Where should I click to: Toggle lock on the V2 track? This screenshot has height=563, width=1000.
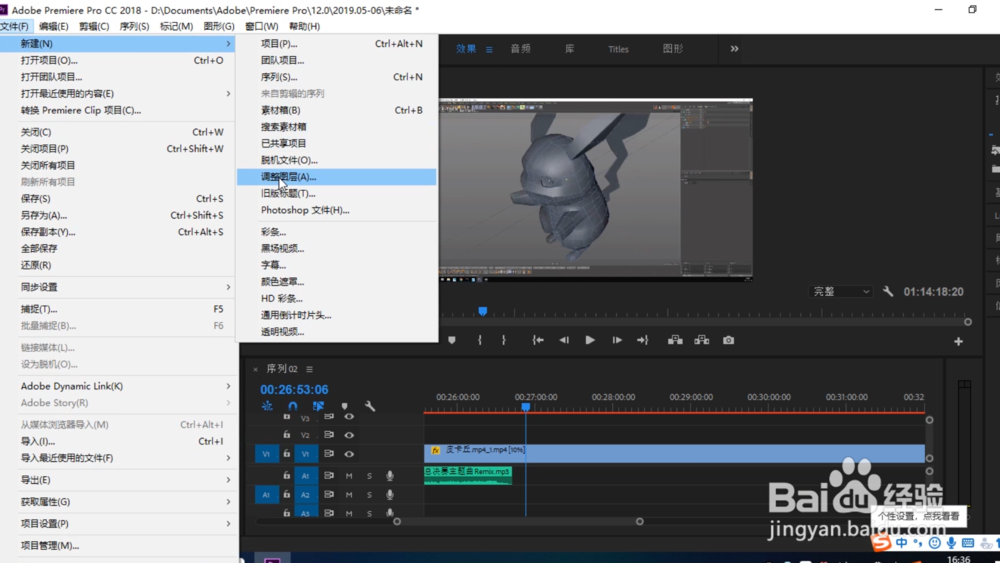tap(287, 435)
